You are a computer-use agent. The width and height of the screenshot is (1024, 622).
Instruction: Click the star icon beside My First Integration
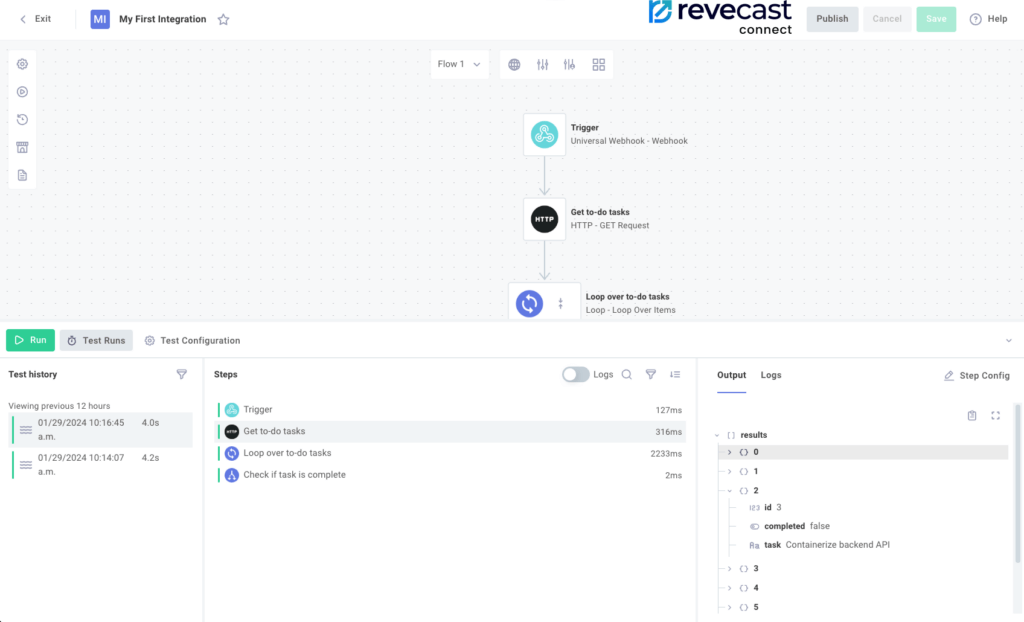click(x=223, y=19)
